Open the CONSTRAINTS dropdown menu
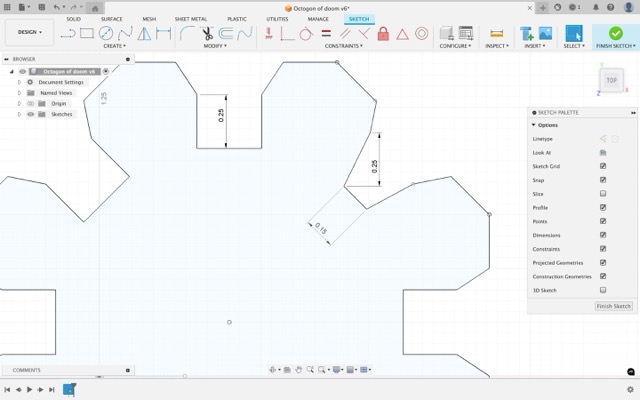The height and width of the screenshot is (400, 640). click(x=344, y=46)
